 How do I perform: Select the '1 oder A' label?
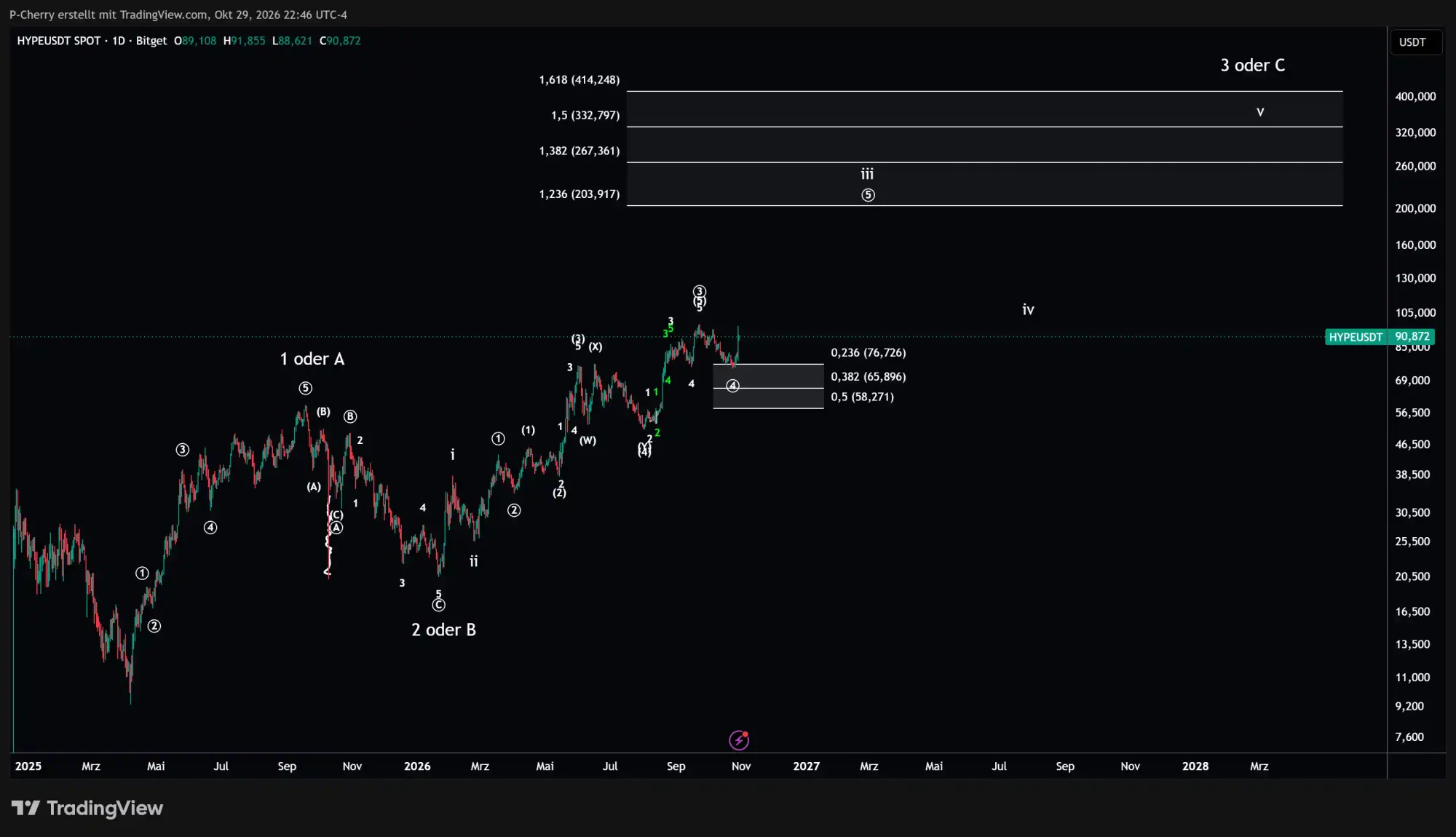pos(312,359)
